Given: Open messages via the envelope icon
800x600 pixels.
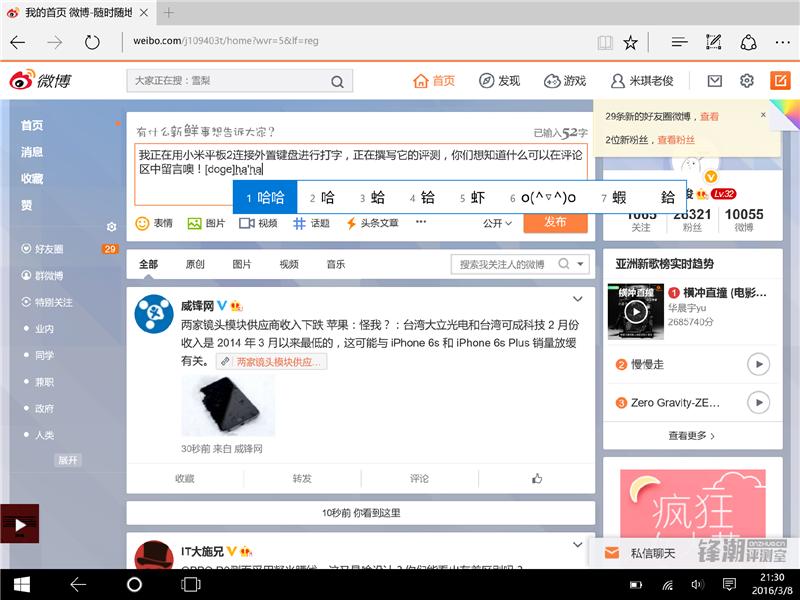Looking at the screenshot, I should 714,79.
